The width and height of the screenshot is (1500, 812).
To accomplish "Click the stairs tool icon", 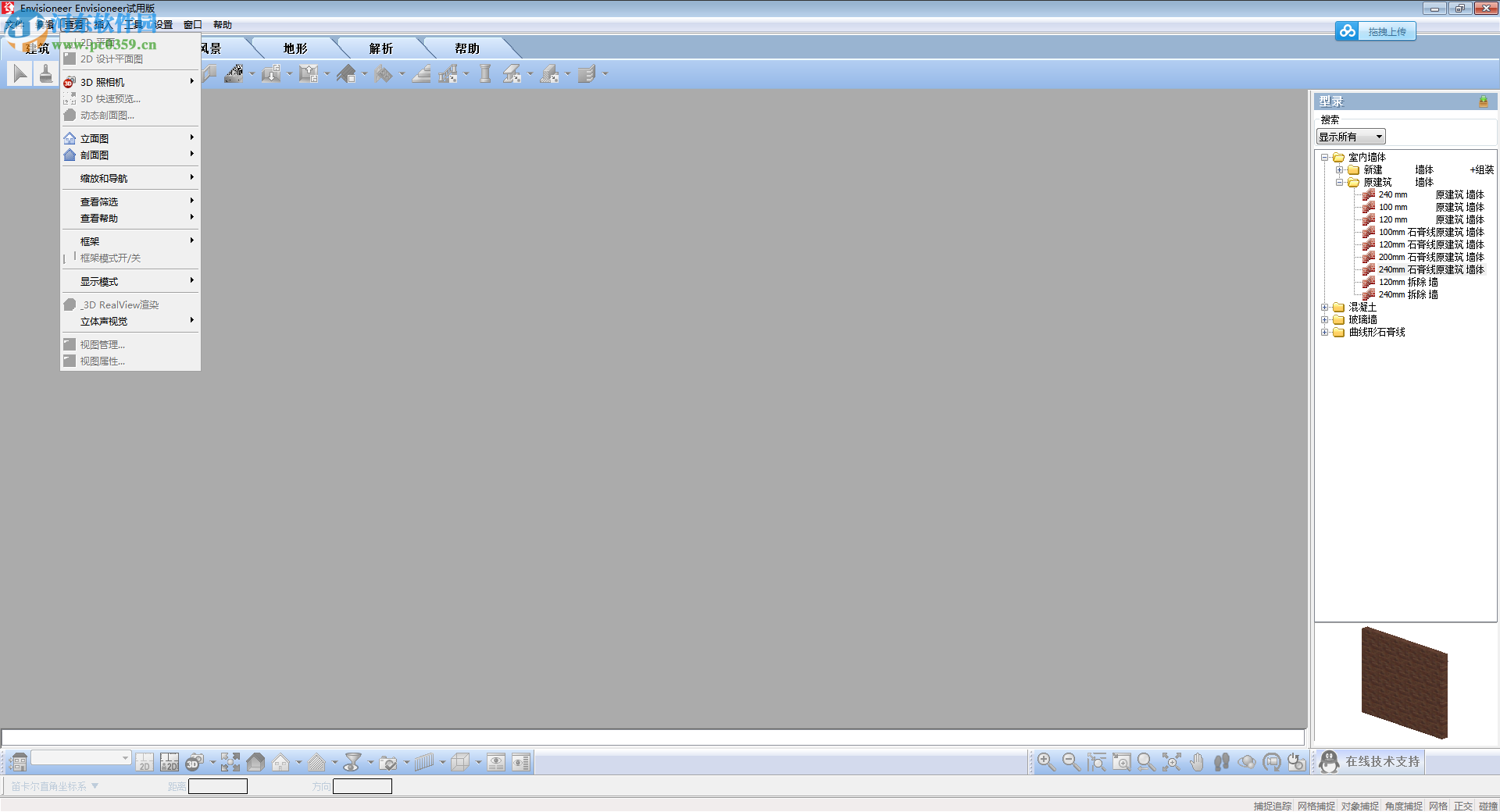I will click(x=422, y=74).
